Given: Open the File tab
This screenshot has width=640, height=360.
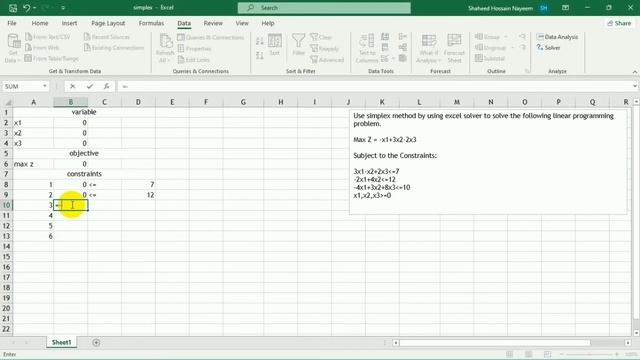Looking at the screenshot, I should pos(12,23).
